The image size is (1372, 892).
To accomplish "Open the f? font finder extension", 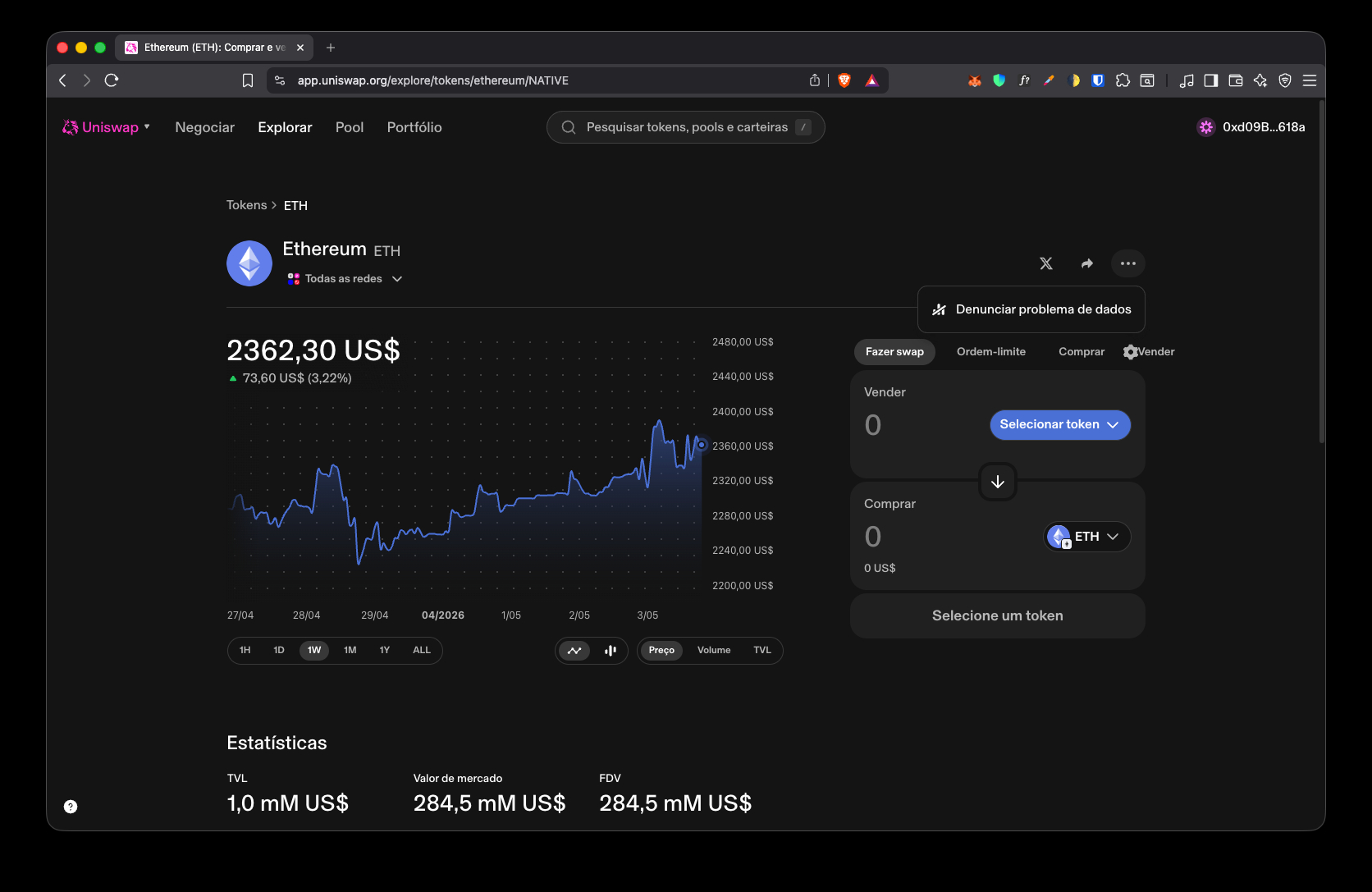I will pyautogui.click(x=1024, y=80).
